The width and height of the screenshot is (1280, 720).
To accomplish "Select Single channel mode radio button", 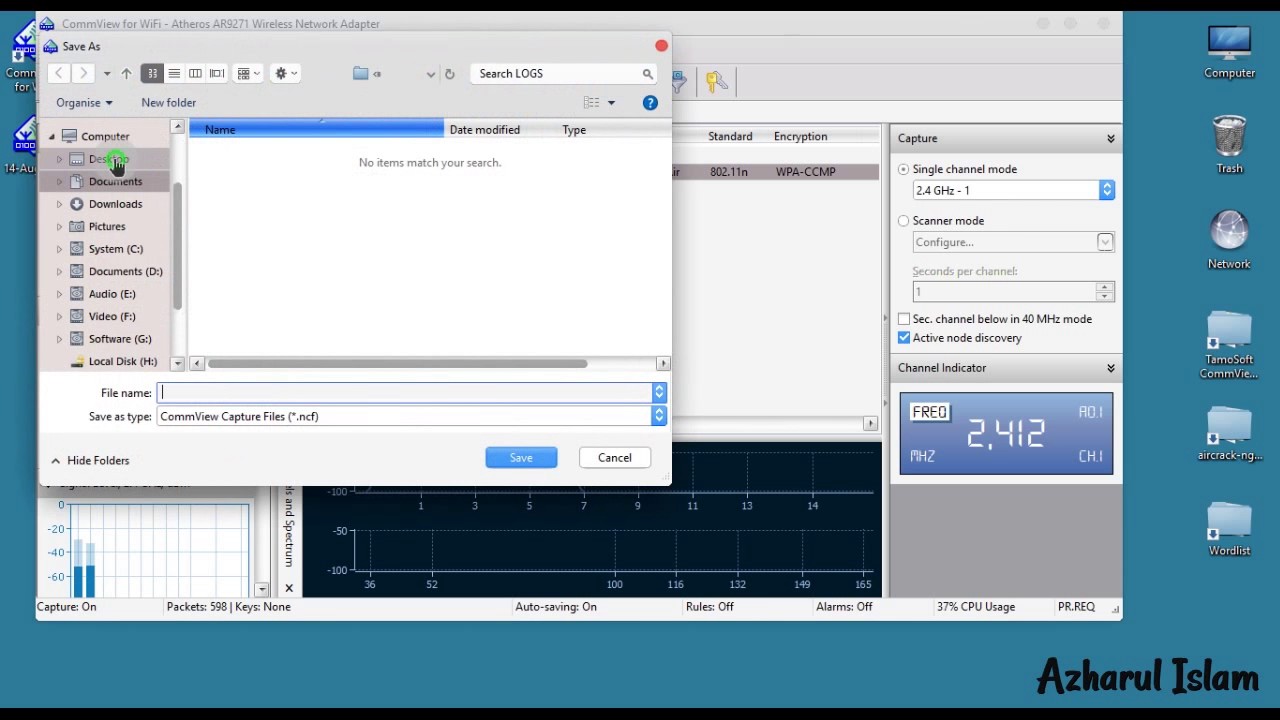I will 904,169.
